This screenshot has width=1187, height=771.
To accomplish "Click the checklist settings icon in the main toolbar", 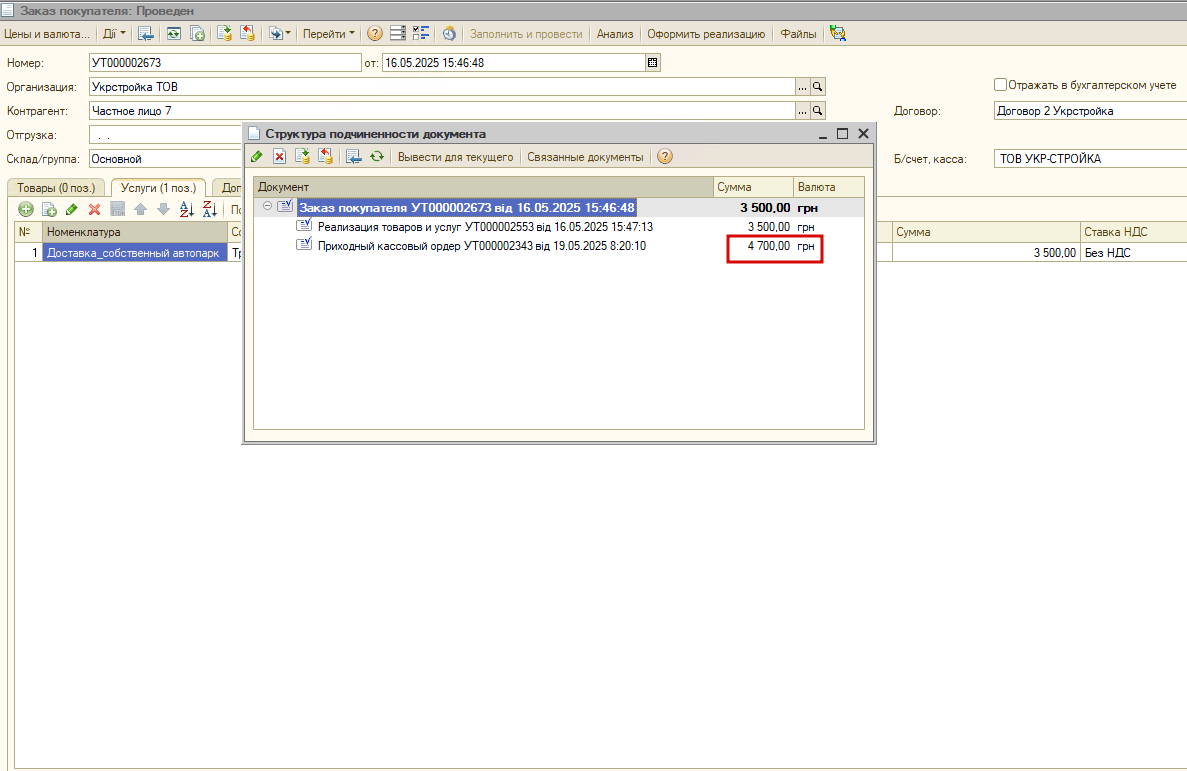I will [x=421, y=34].
